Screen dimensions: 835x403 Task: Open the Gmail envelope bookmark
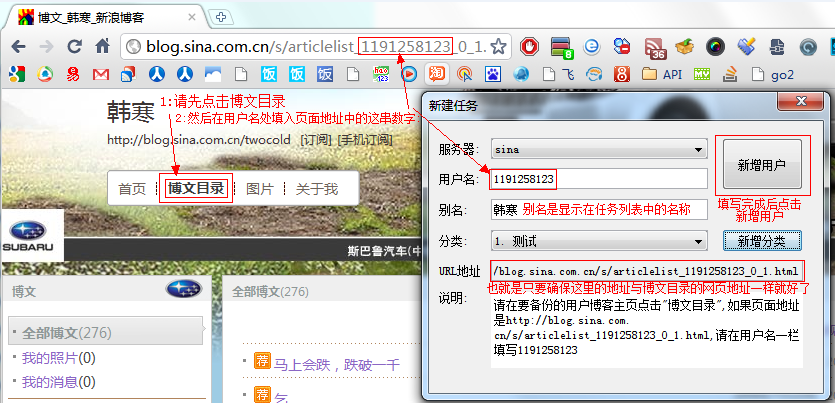101,75
